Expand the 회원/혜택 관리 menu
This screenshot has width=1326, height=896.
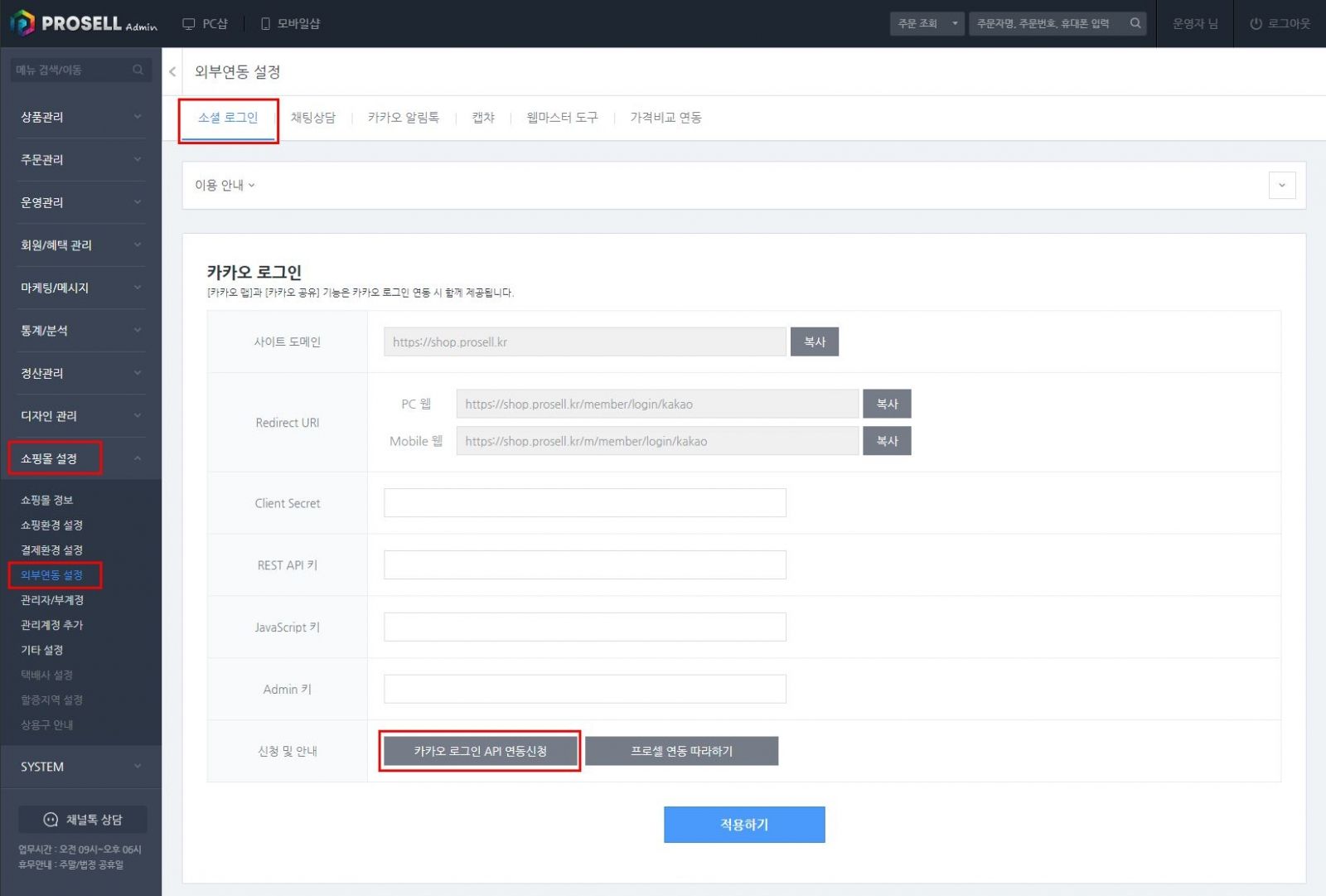pyautogui.click(x=80, y=245)
